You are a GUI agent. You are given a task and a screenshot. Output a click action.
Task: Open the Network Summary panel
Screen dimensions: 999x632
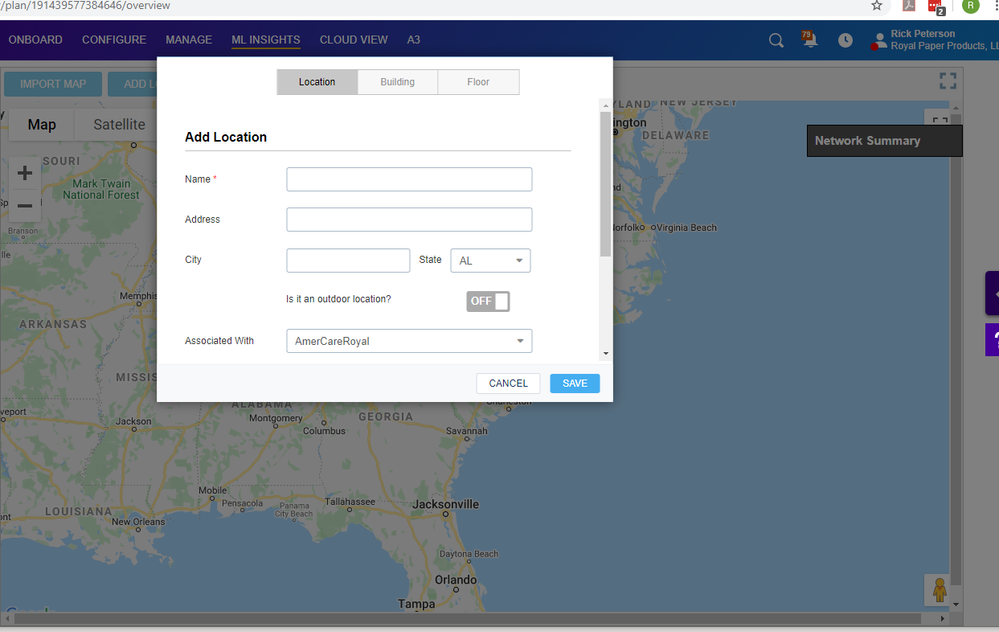884,141
